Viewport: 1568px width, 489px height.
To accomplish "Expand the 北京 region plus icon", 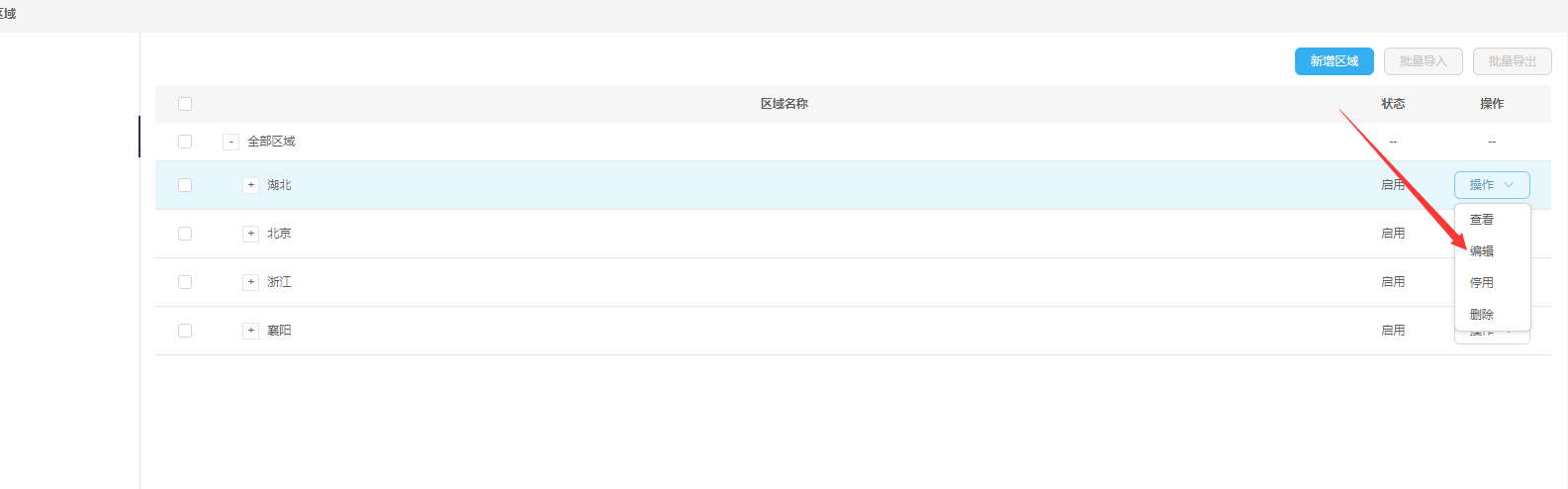I will tap(250, 234).
